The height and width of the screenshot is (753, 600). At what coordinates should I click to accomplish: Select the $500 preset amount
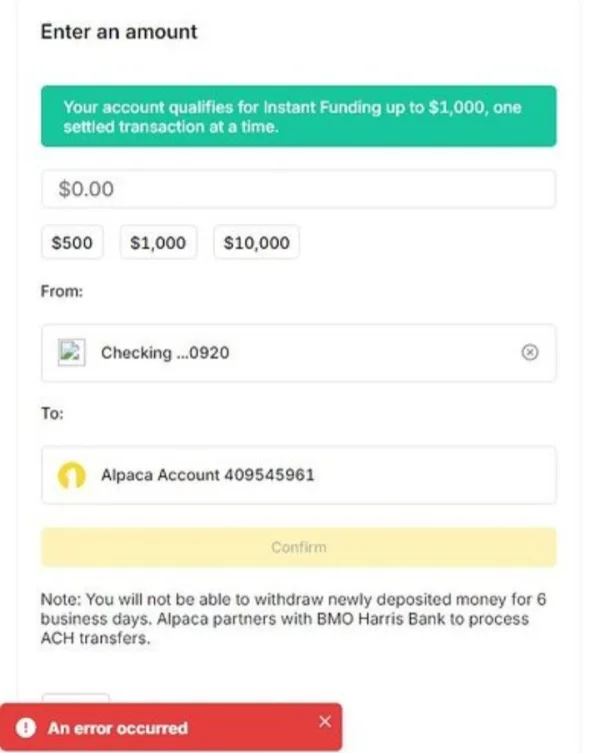pyautogui.click(x=73, y=242)
